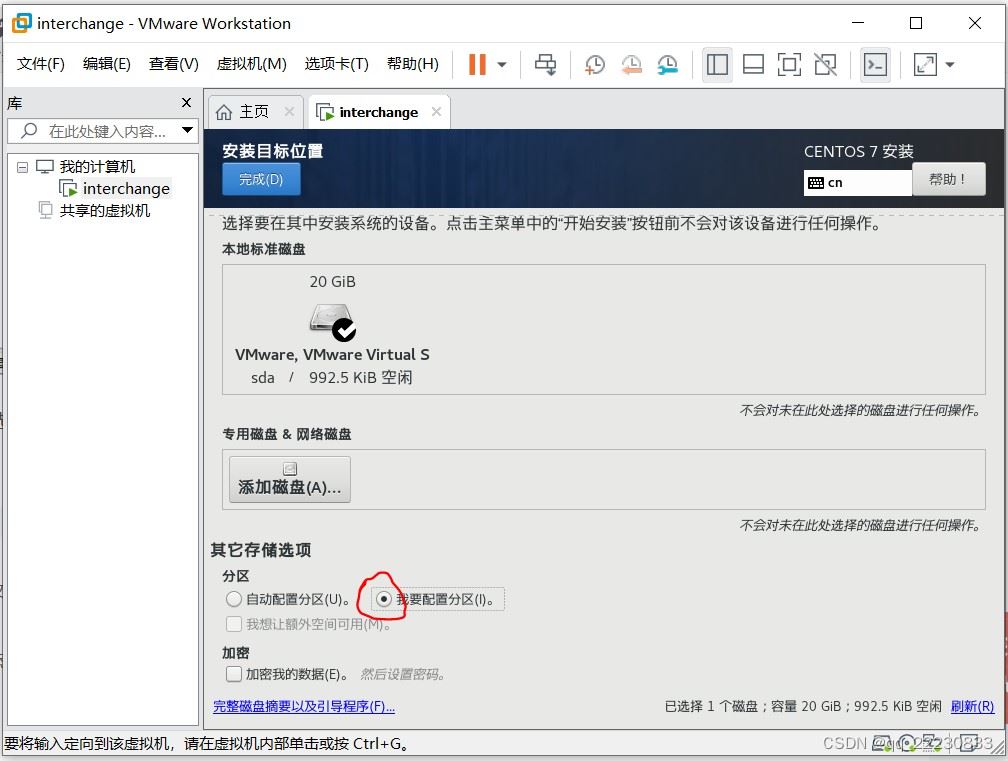
Task: Open 完整磁盘摘要以及引导程序(F) link
Action: (x=304, y=706)
